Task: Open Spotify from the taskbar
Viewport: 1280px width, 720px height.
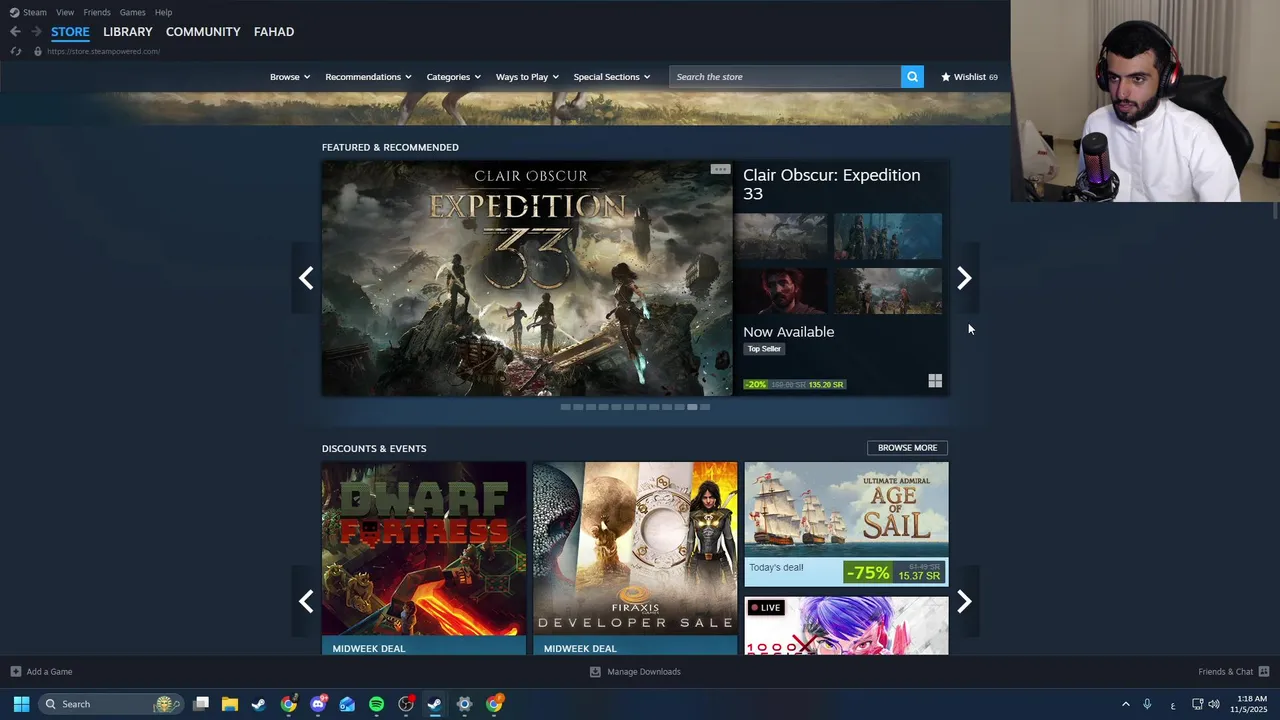Action: point(376,704)
